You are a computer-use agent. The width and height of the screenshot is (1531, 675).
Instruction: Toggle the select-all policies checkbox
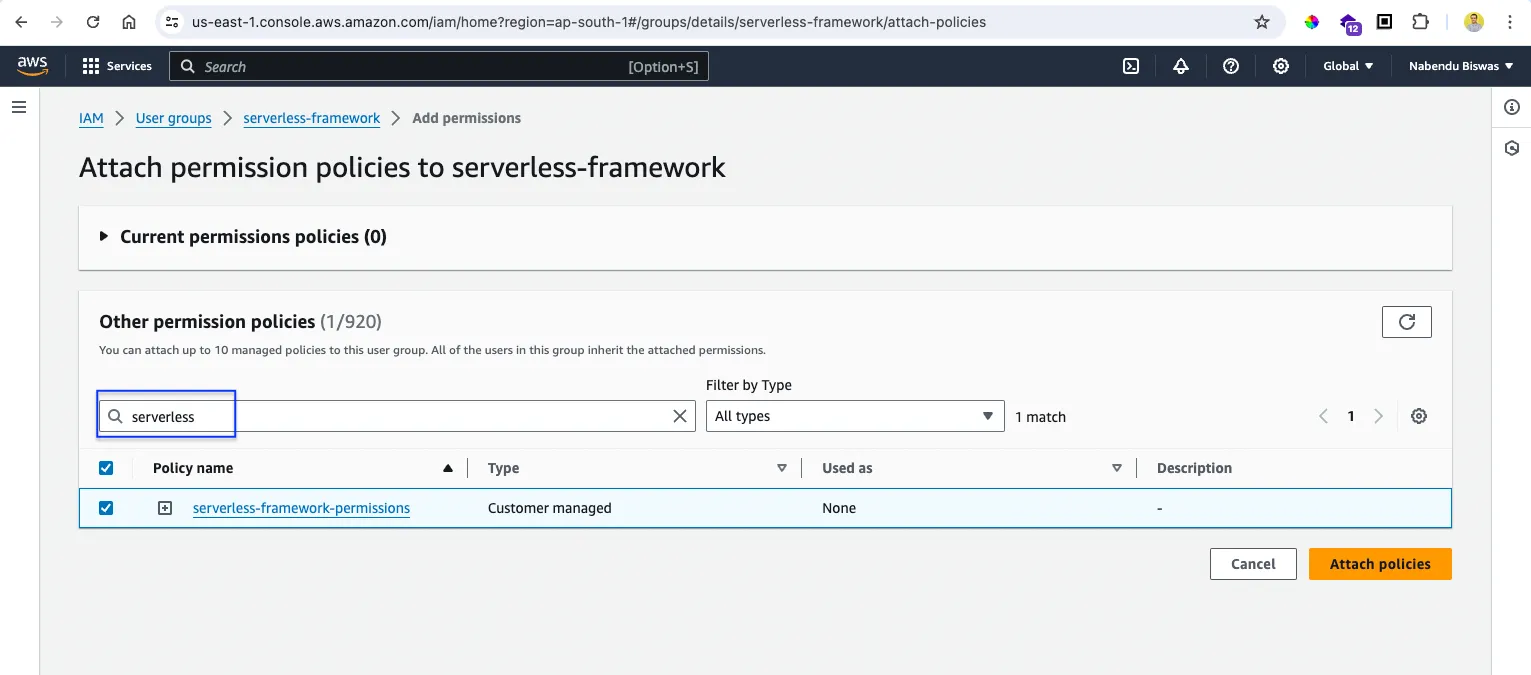click(106, 468)
